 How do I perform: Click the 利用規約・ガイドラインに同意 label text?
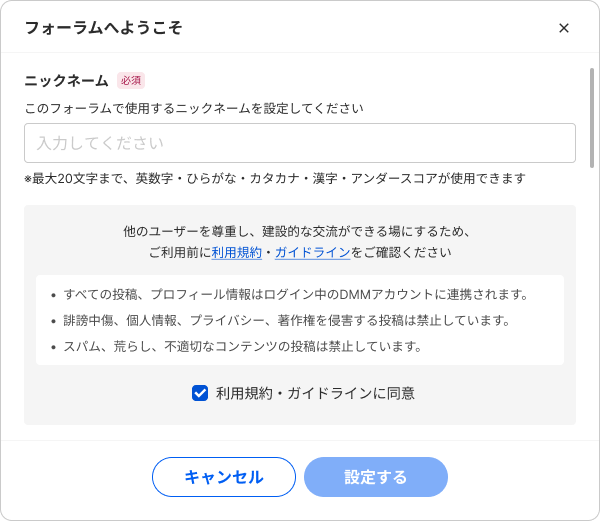tap(315, 393)
